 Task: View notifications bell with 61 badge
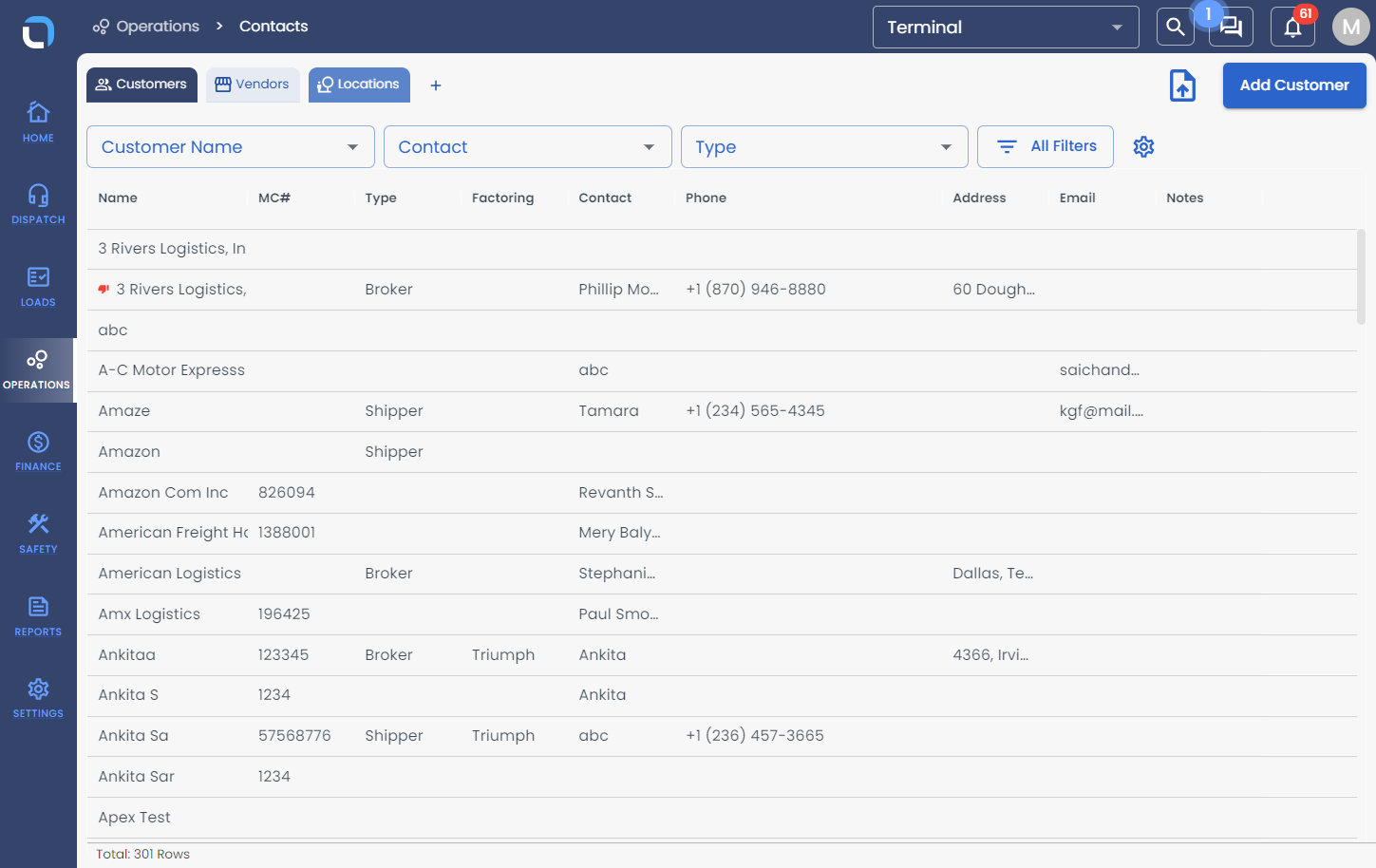1292,27
